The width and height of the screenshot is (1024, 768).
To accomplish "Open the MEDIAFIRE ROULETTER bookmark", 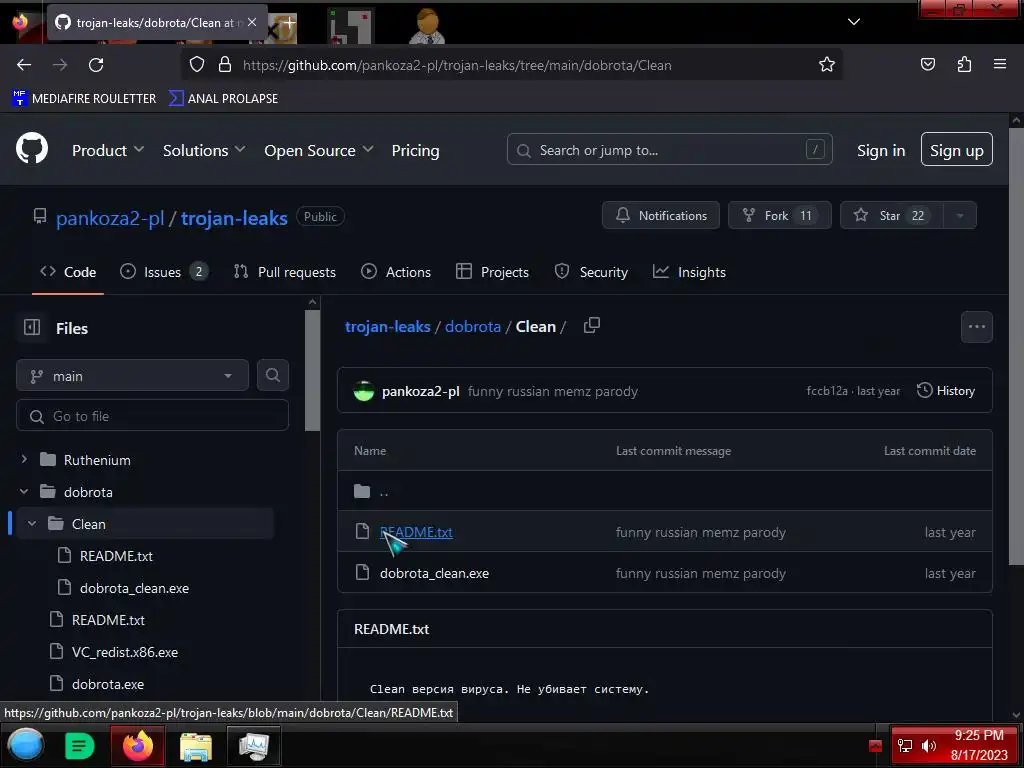I will [84, 98].
